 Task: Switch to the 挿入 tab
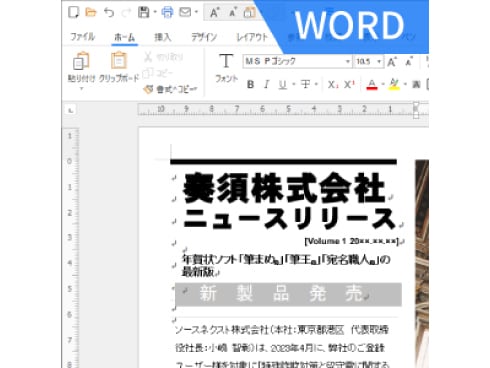click(x=163, y=37)
